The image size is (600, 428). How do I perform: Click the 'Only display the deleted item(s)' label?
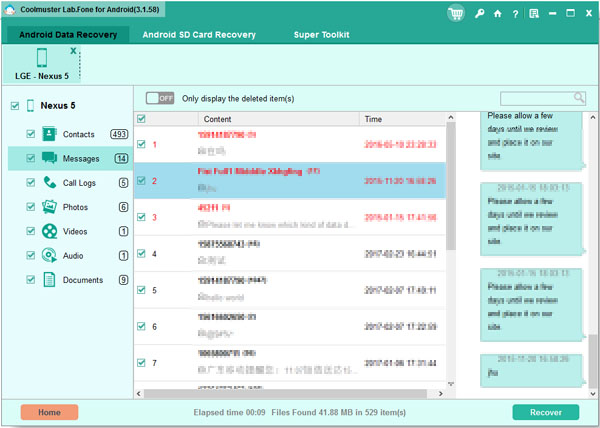point(238,98)
